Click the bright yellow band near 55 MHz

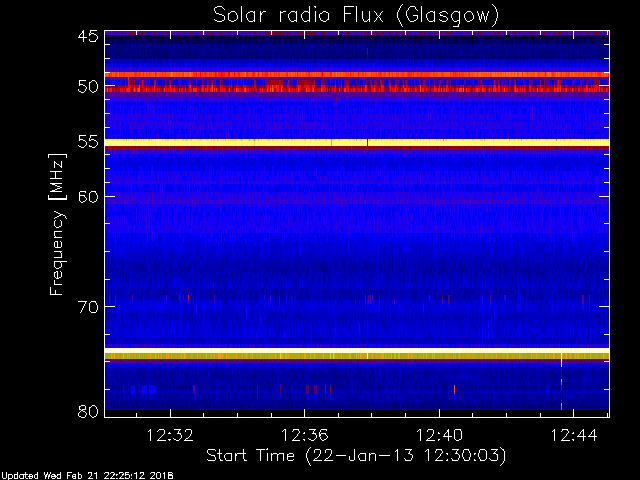click(x=357, y=142)
